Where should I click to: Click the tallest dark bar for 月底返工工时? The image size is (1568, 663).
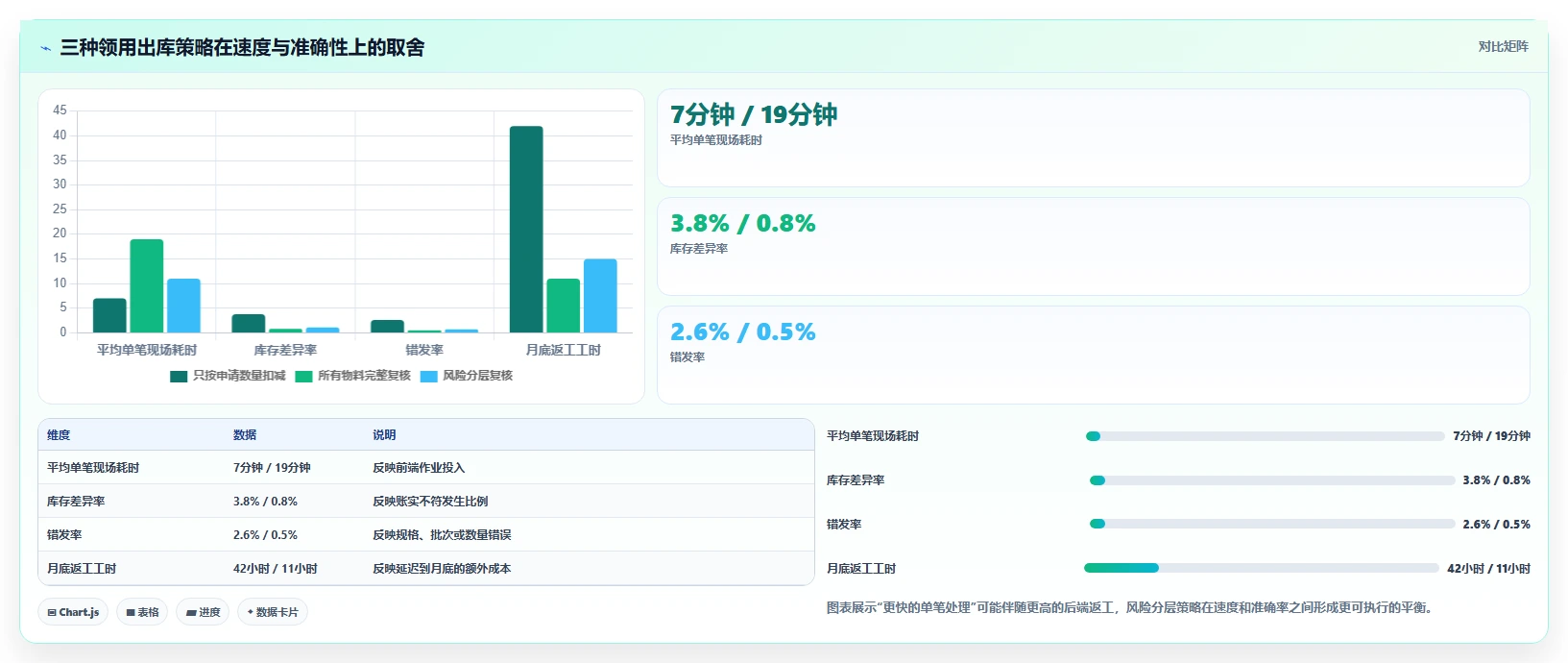[526, 230]
